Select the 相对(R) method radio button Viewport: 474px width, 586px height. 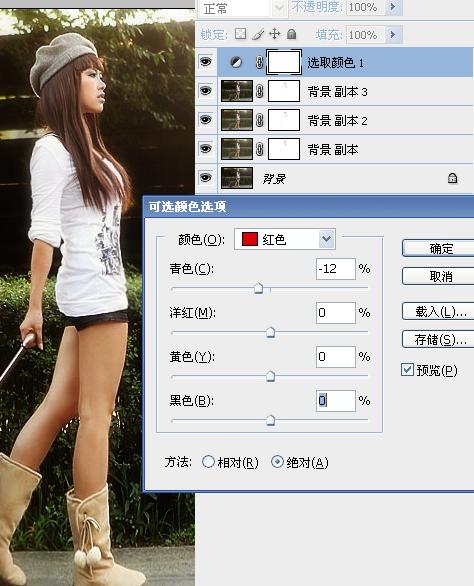pyautogui.click(x=208, y=462)
